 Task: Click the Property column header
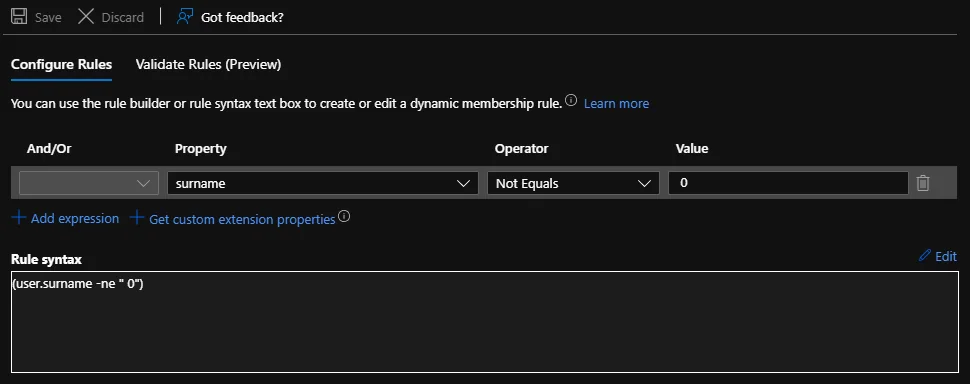tap(200, 148)
